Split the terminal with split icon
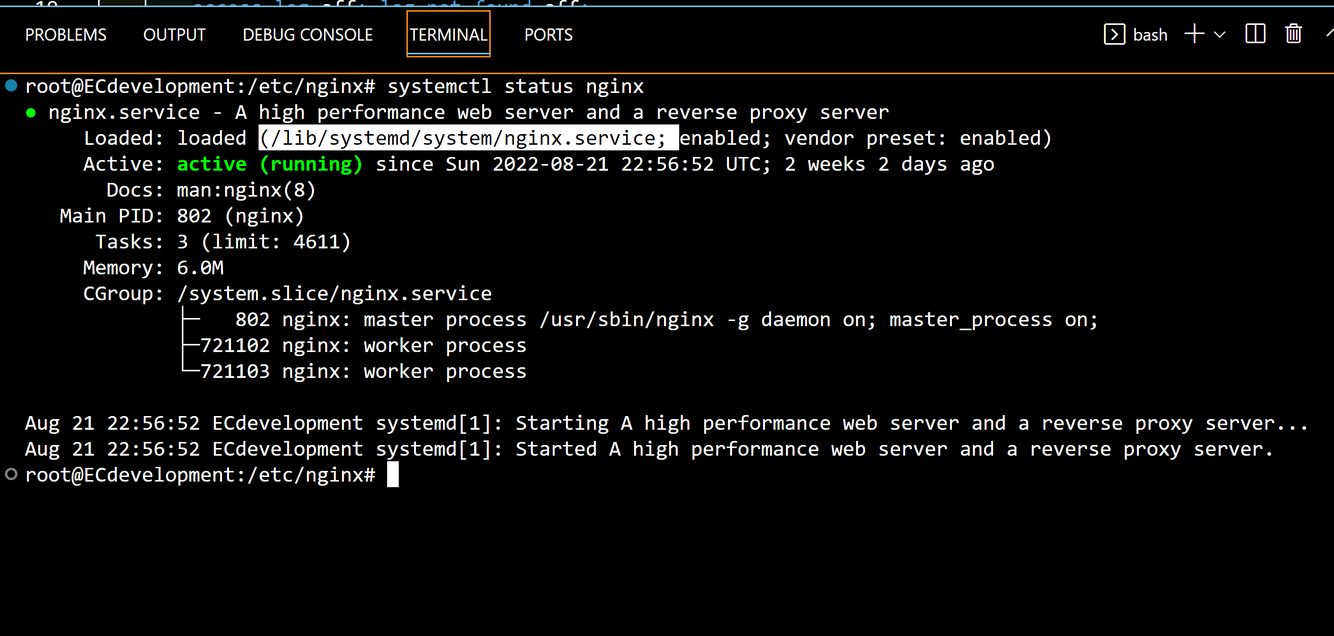Viewport: 1334px width, 636px height. coord(1255,34)
